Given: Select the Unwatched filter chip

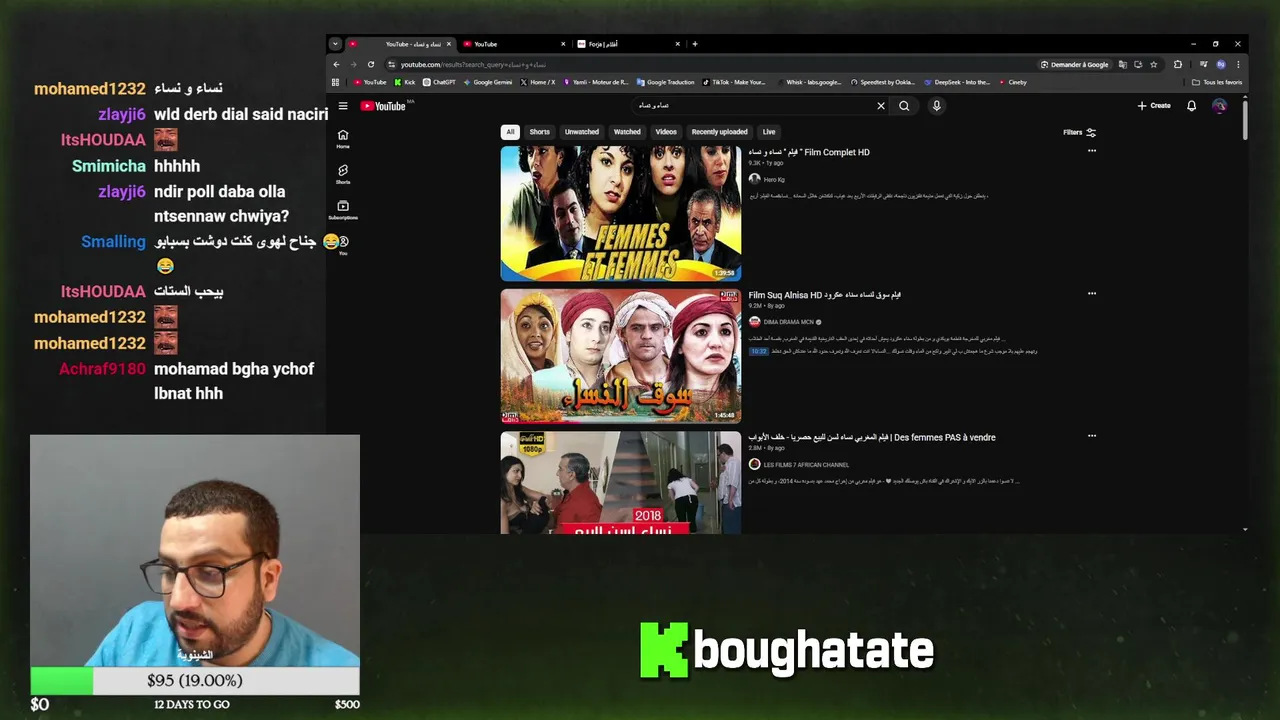Looking at the screenshot, I should coord(582,132).
